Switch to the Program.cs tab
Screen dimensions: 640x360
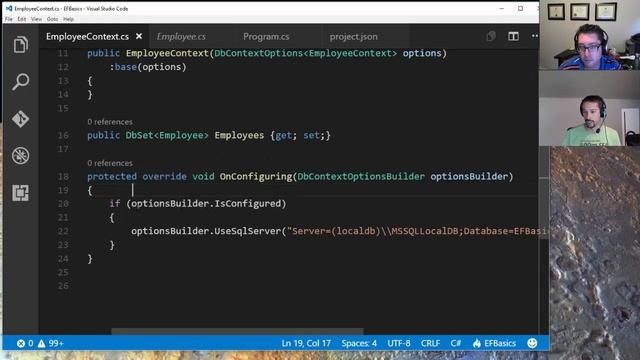tap(266, 37)
